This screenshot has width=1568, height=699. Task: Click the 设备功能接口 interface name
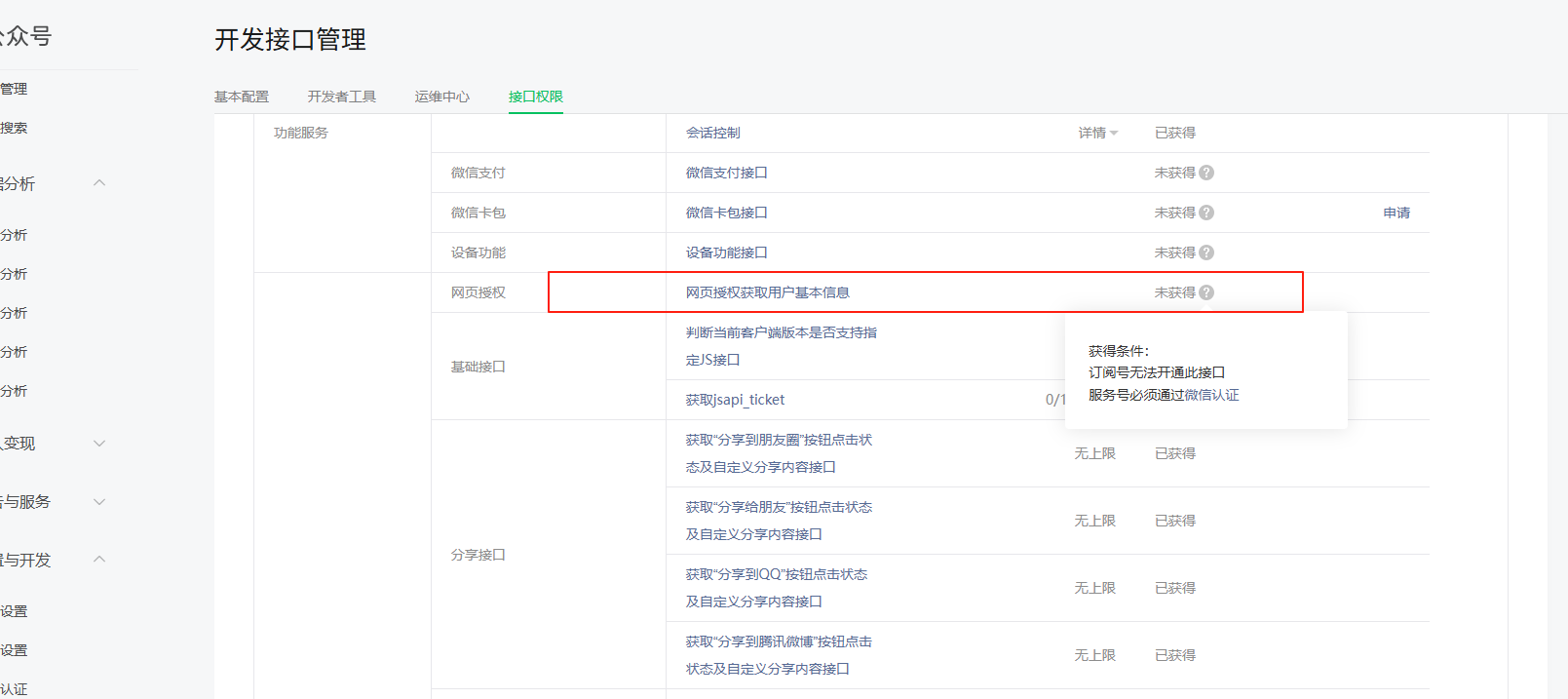727,252
